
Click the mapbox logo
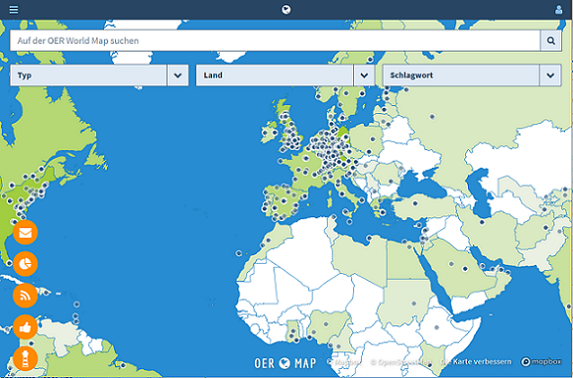click(541, 362)
